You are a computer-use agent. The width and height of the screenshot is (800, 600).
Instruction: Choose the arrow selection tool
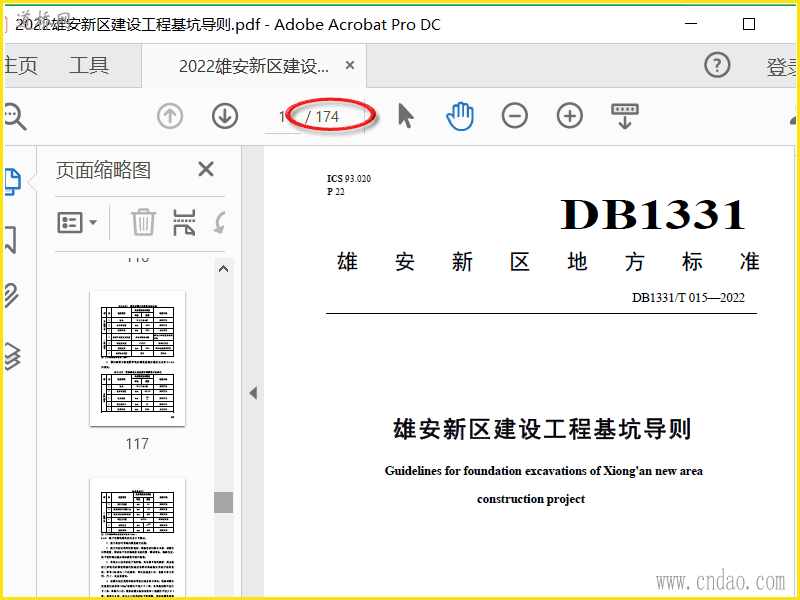click(x=406, y=116)
